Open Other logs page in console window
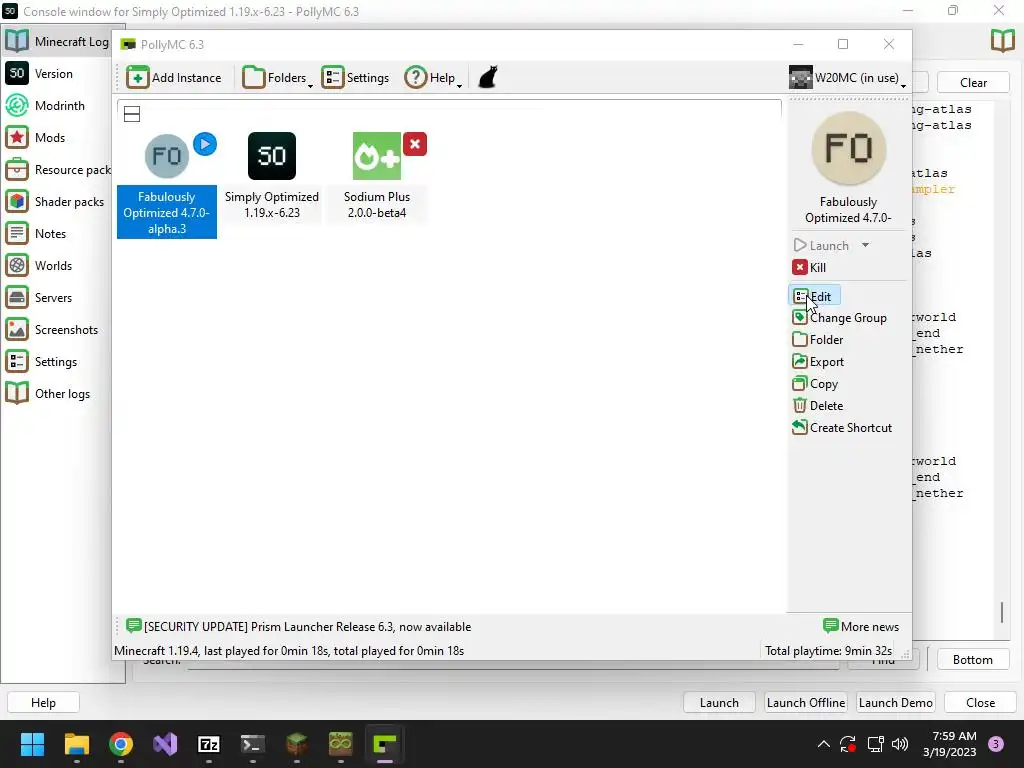 point(57,394)
